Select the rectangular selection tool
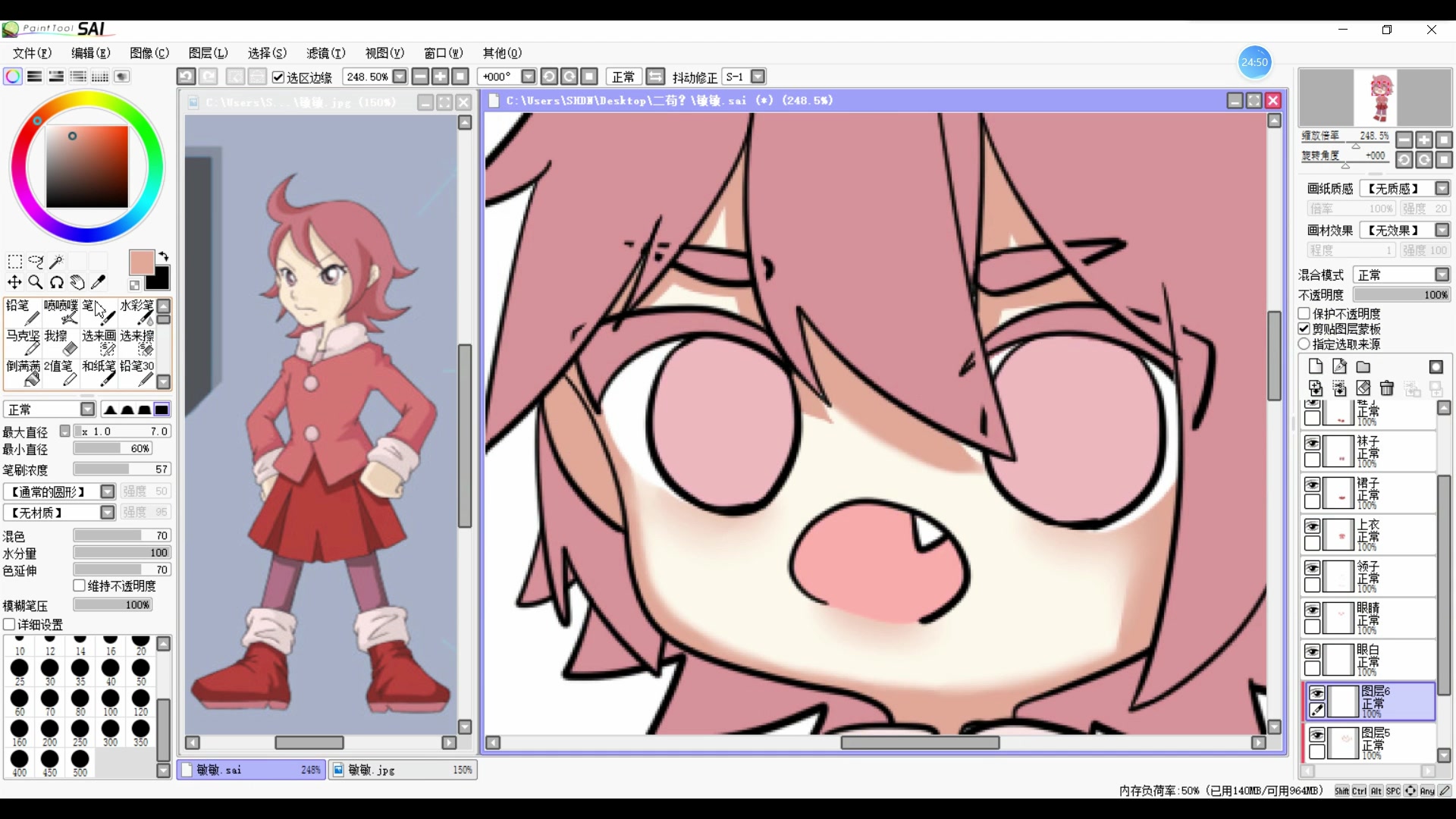This screenshot has width=1456, height=819. point(14,262)
